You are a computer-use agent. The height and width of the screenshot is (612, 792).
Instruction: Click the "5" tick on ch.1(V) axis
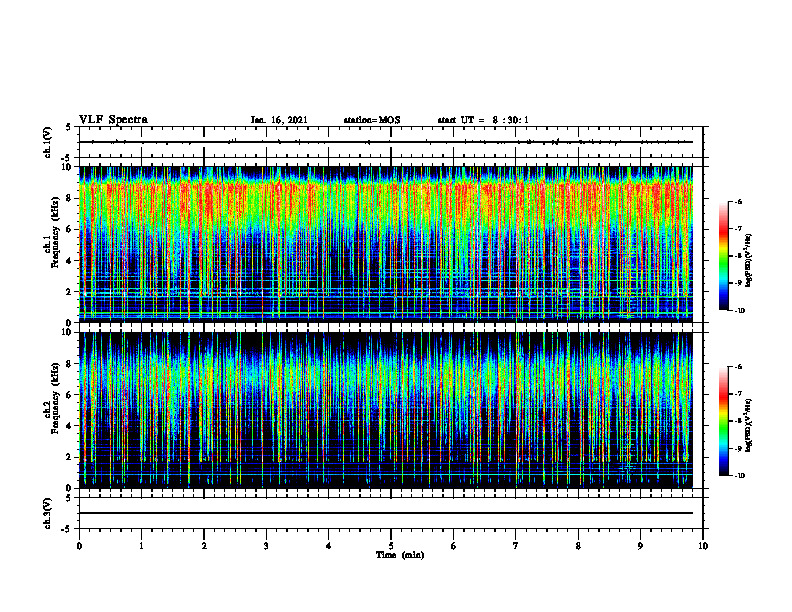click(x=69, y=127)
